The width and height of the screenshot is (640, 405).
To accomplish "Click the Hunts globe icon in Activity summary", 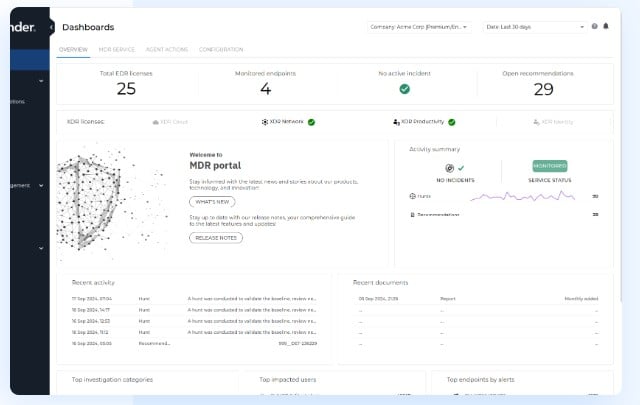I will click(412, 196).
